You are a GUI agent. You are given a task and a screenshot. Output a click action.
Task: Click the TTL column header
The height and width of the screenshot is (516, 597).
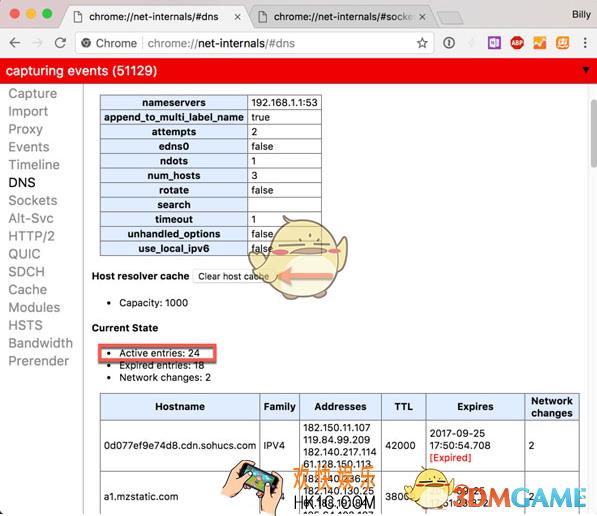(404, 407)
